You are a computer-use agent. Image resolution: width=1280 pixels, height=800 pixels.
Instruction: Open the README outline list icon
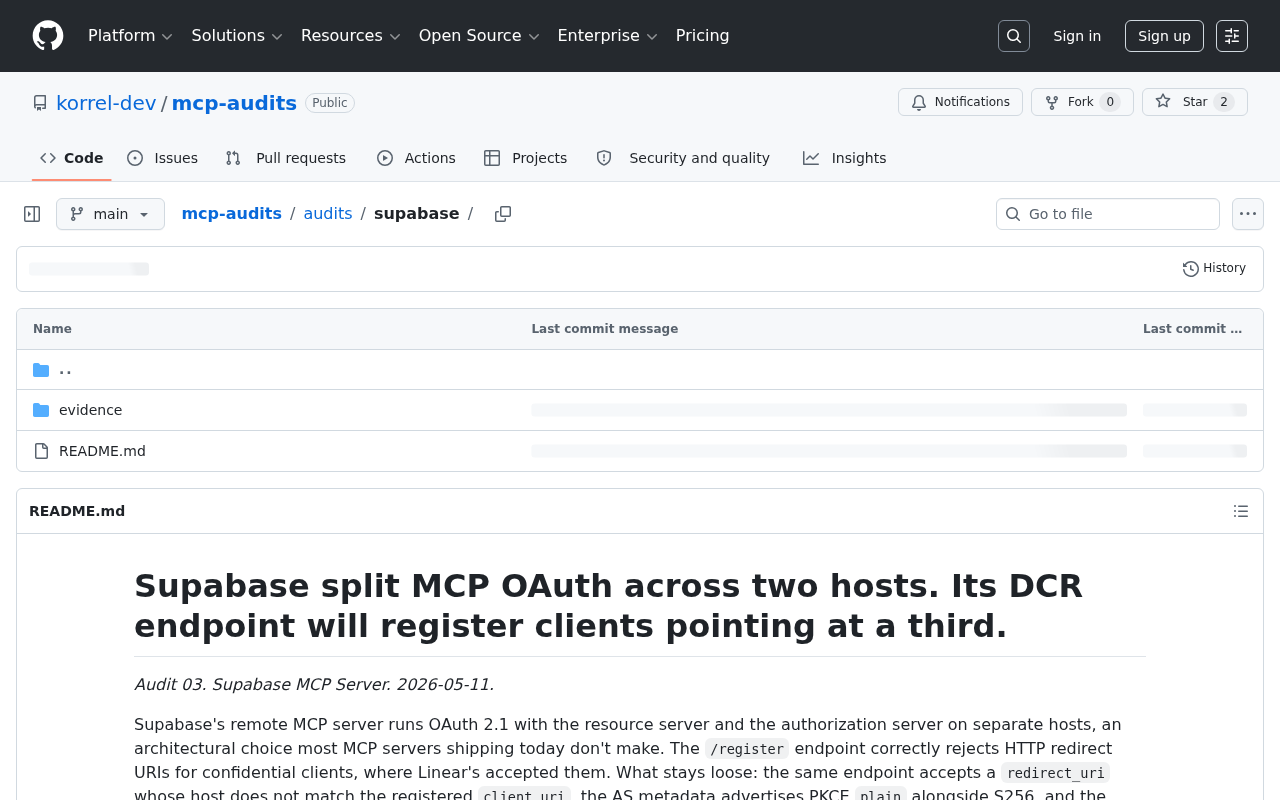coord(1241,511)
